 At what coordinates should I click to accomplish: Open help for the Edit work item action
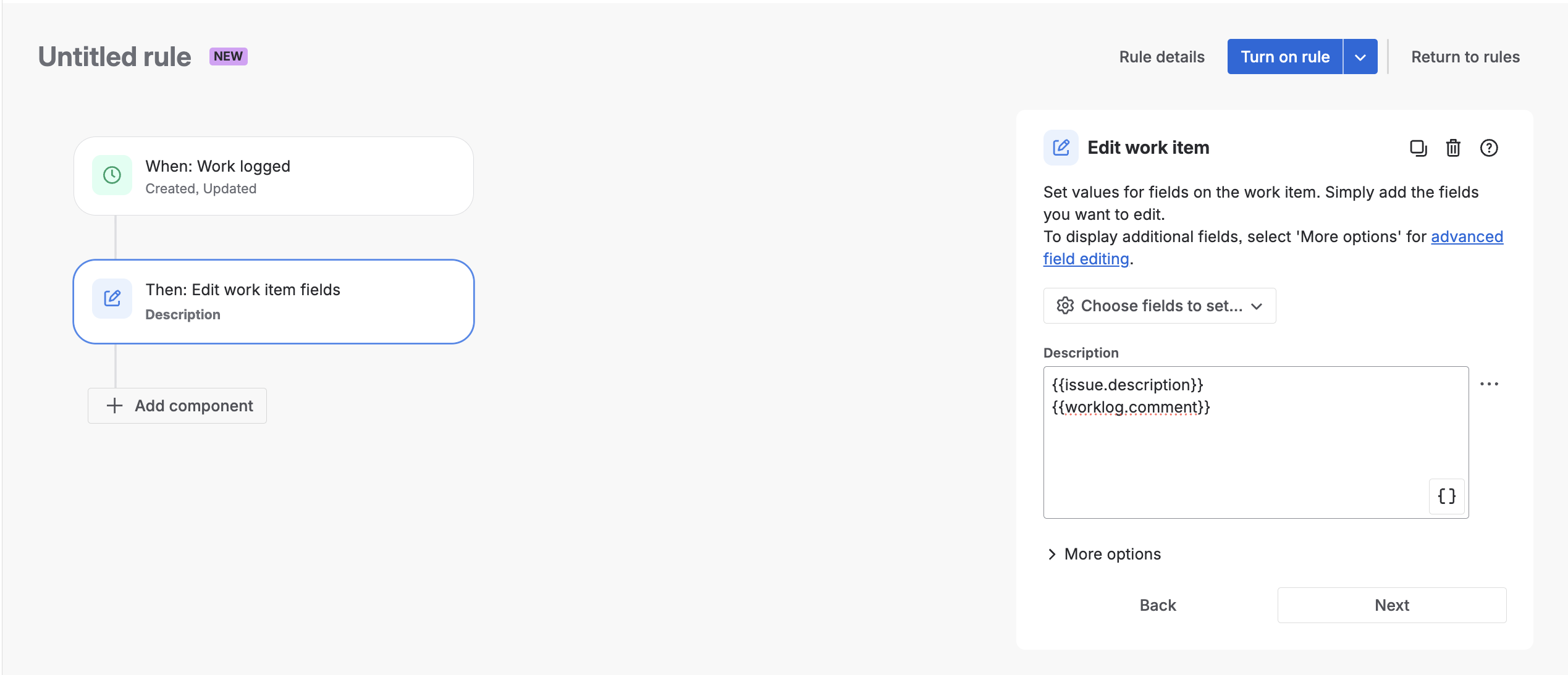(x=1490, y=148)
